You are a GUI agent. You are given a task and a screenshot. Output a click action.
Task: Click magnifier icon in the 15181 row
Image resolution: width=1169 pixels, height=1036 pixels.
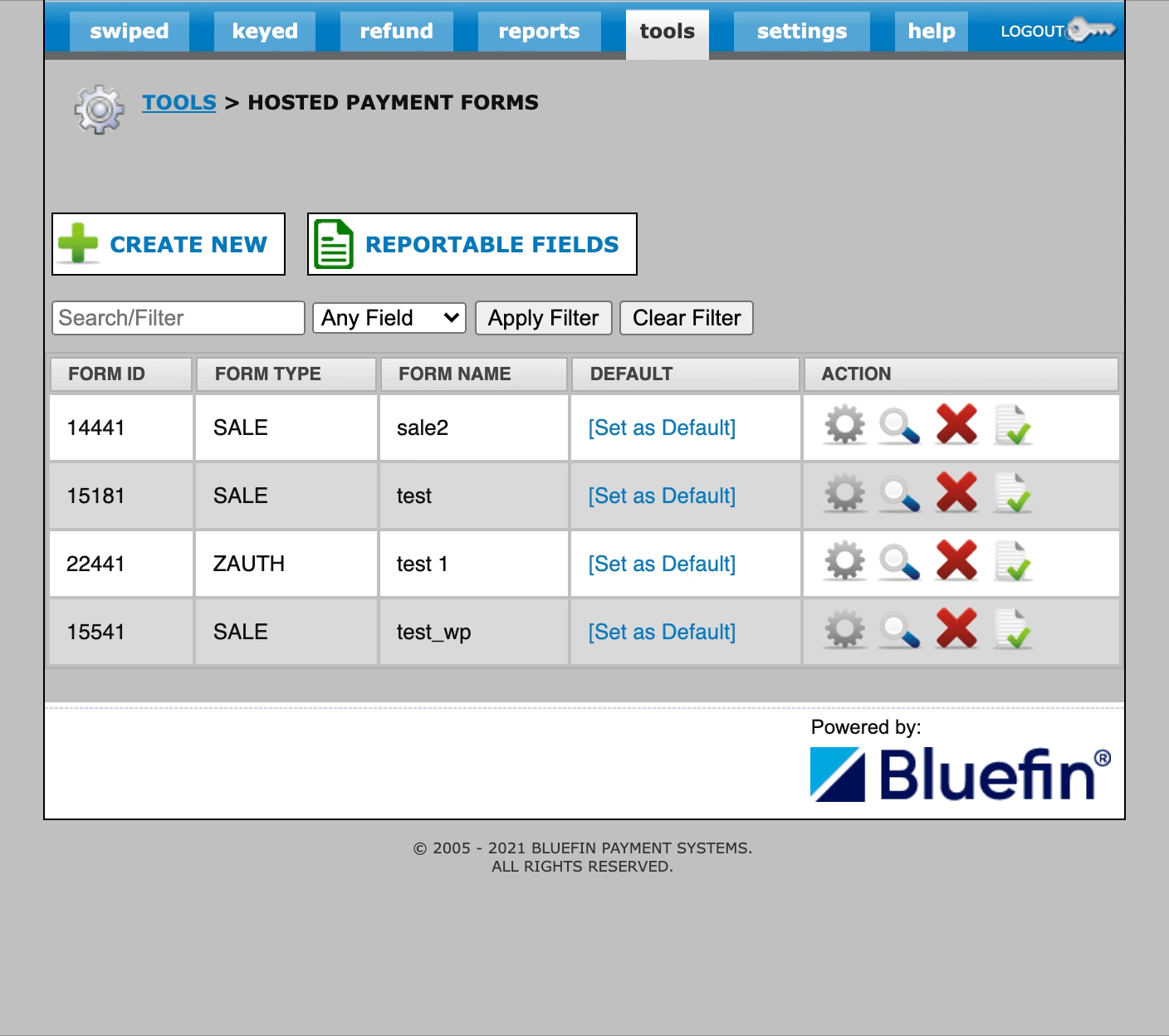point(899,493)
